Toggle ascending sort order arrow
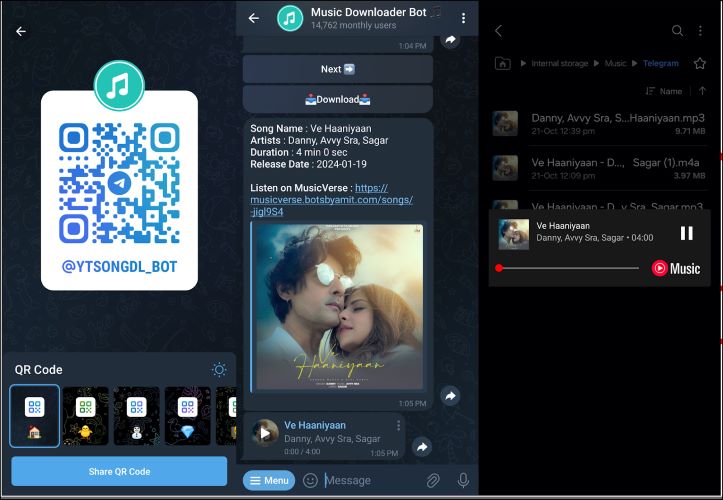The height and width of the screenshot is (500, 723). point(702,91)
